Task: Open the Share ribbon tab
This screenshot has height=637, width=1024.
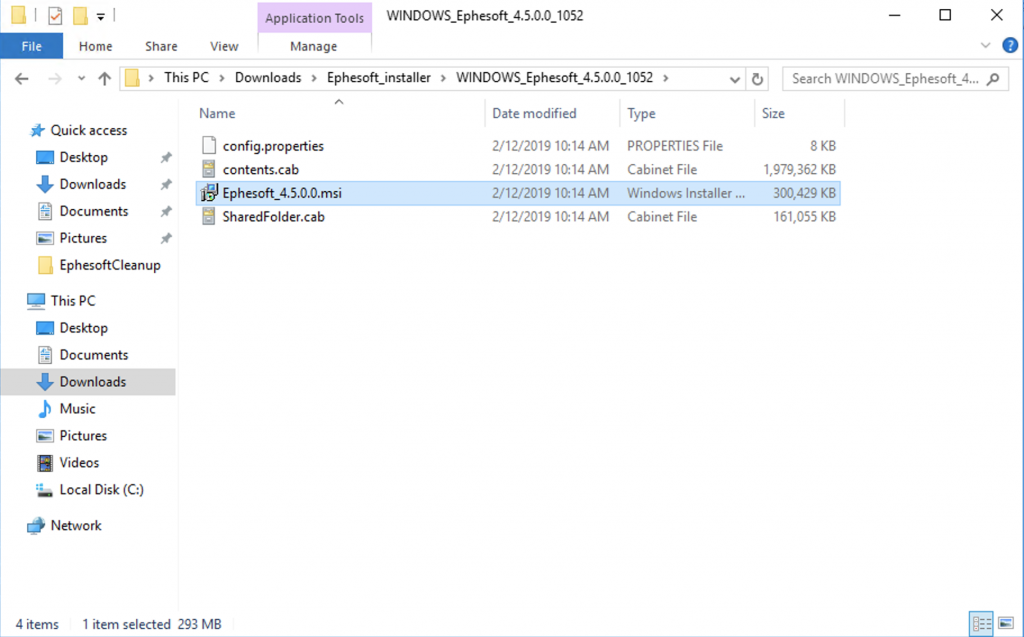Action: click(x=161, y=46)
